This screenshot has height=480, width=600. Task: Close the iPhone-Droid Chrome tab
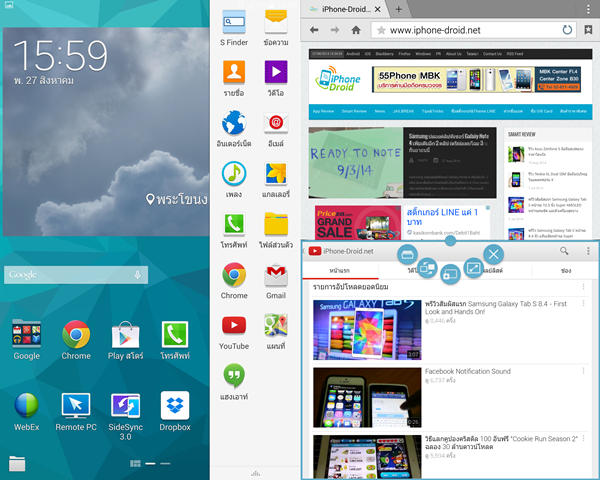[377, 9]
